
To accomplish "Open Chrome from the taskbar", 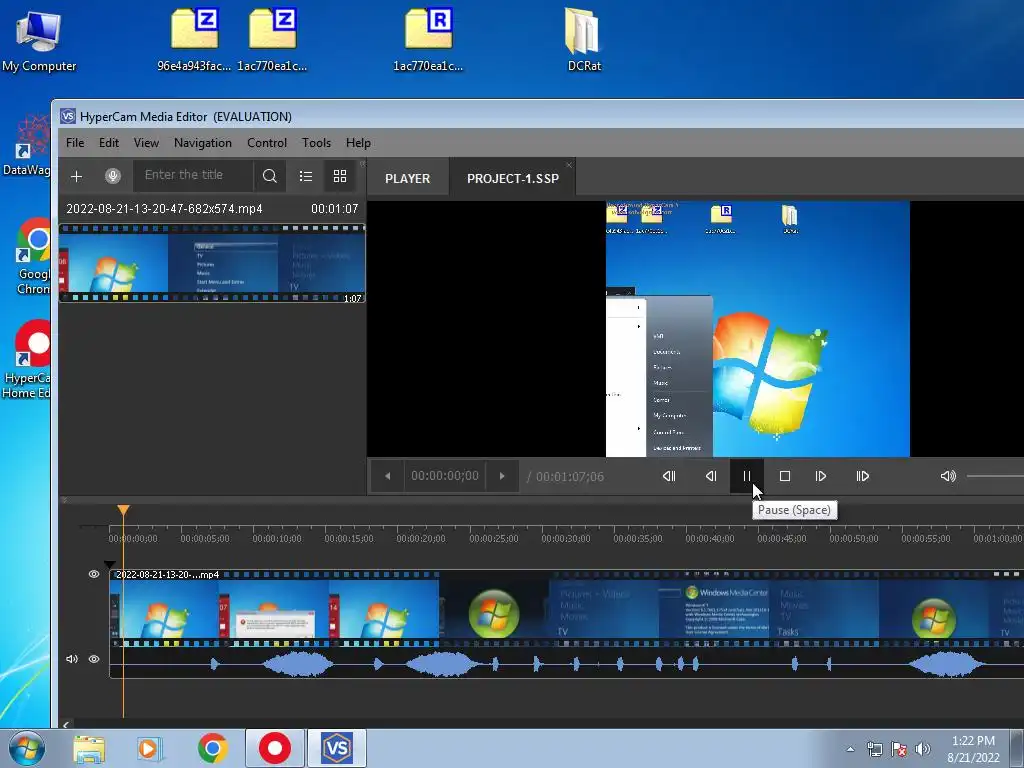I will tap(213, 748).
